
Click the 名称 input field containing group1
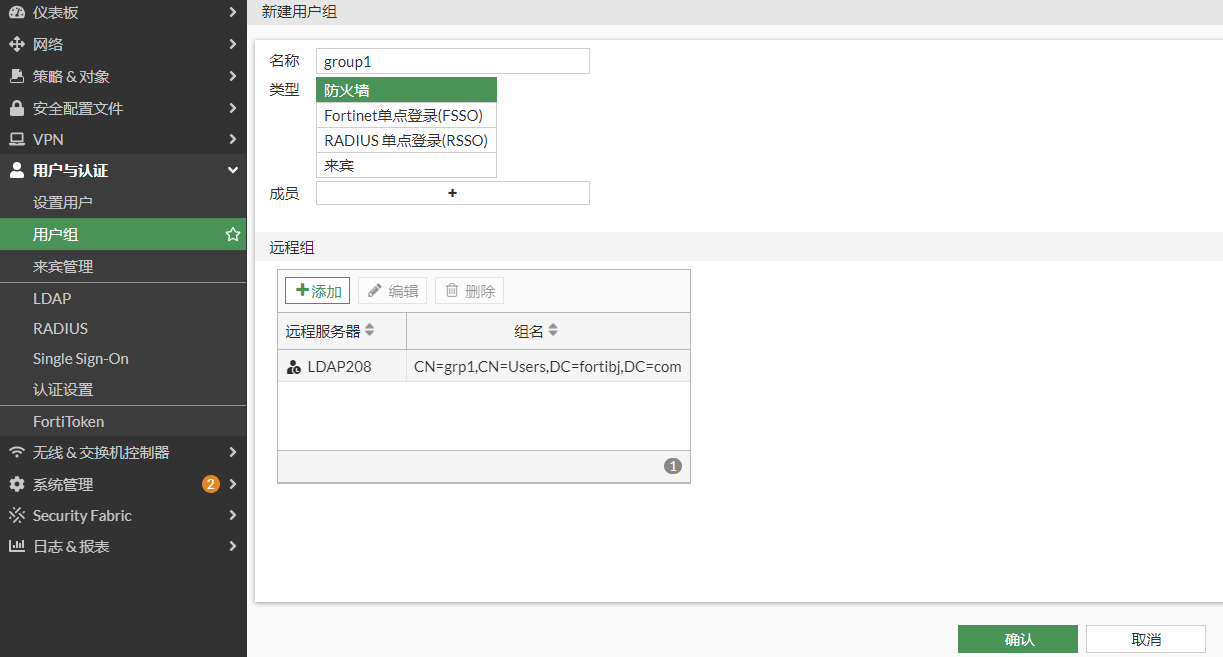452,61
